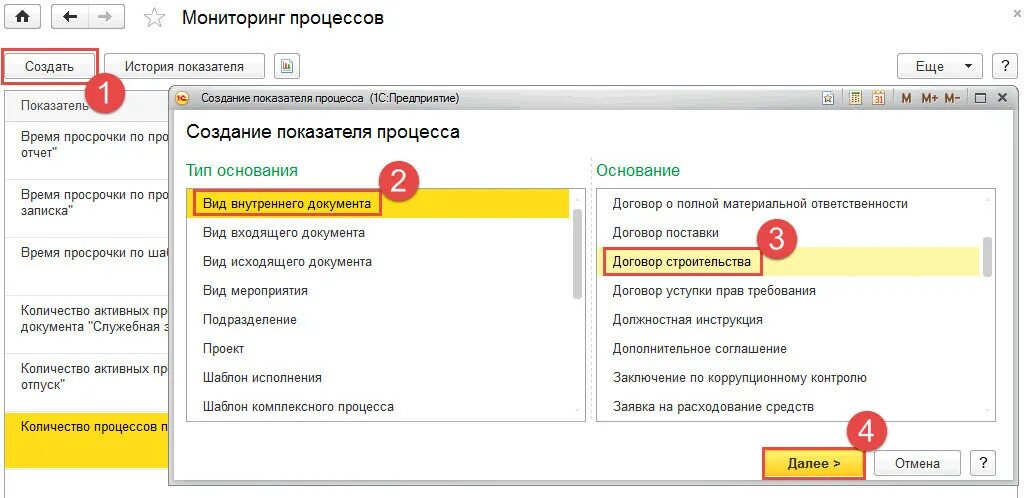Select Должностная инструкция in Основание list
This screenshot has width=1024, height=498.
click(x=788, y=320)
